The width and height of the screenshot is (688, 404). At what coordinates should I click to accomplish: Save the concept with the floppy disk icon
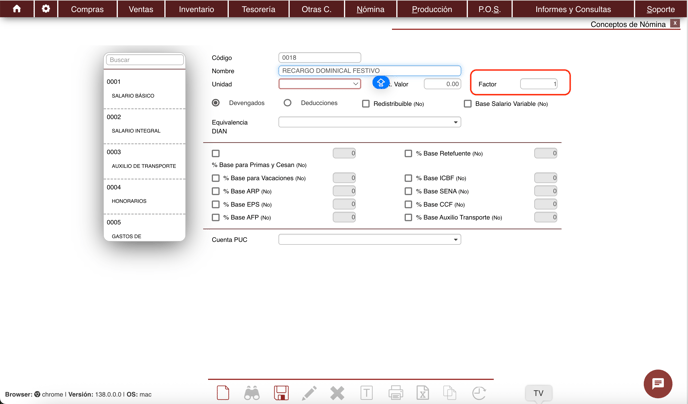[281, 393]
